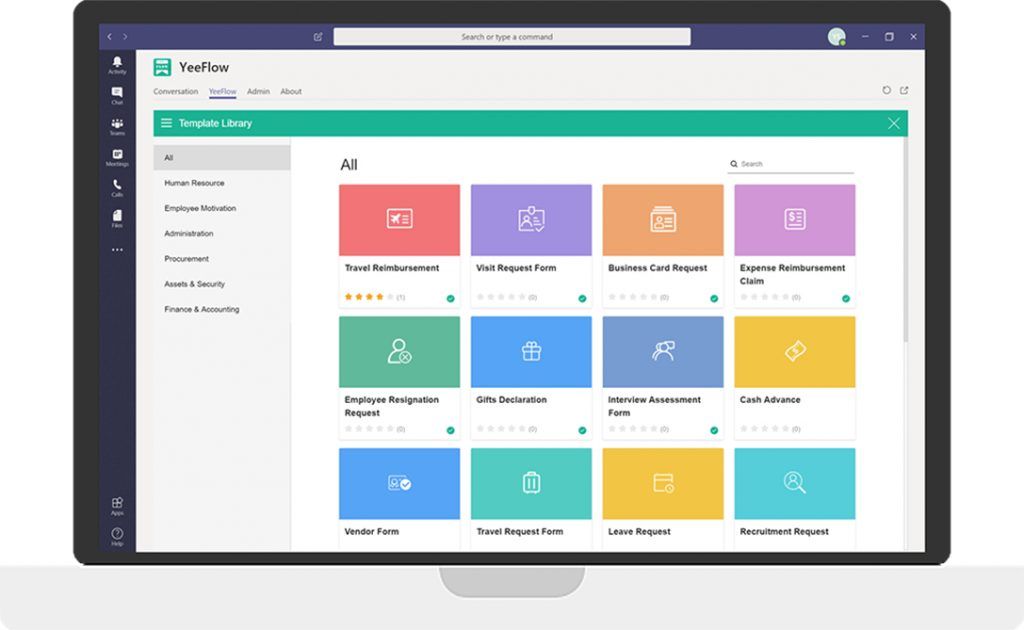Click the compose new message icon
1024x630 pixels.
(318, 37)
